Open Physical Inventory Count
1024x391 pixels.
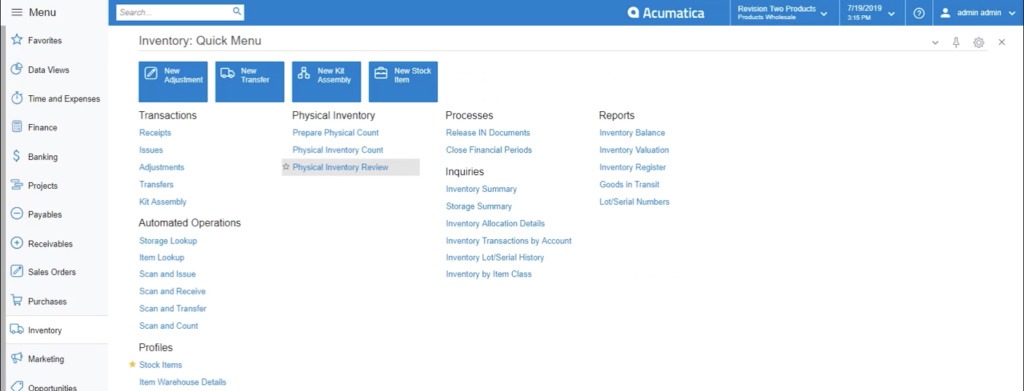pos(338,149)
